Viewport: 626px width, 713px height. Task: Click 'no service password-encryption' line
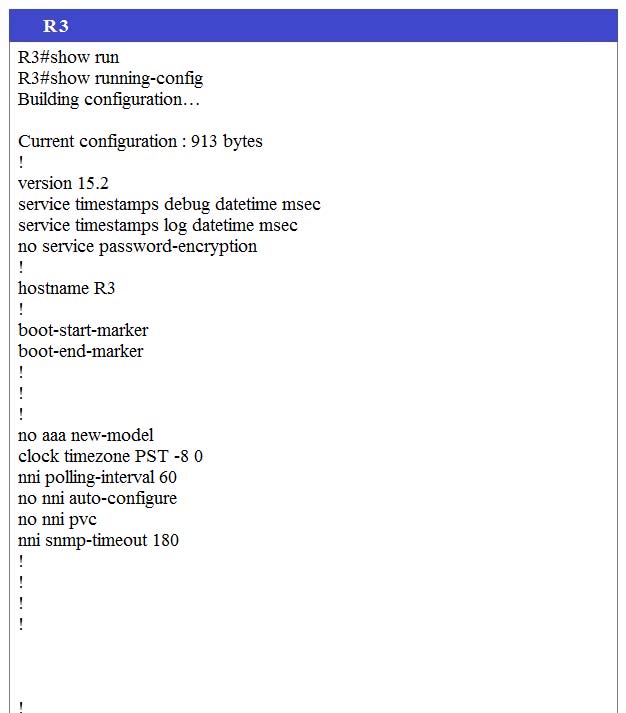click(x=138, y=246)
